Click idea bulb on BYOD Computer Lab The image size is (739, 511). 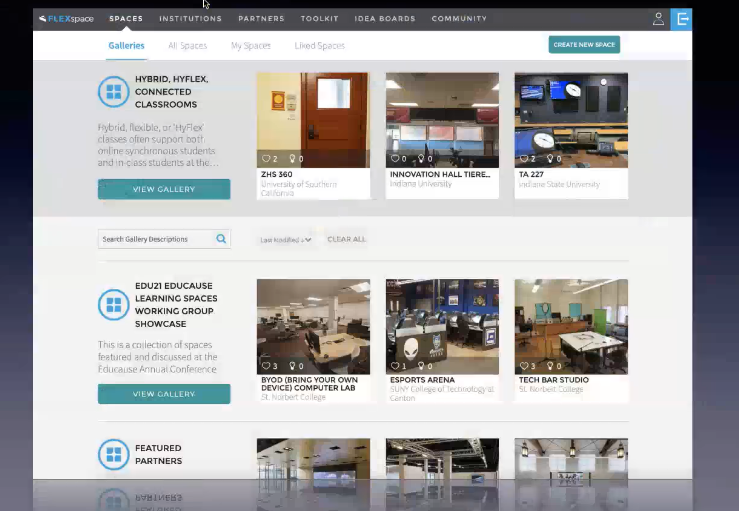(292, 366)
